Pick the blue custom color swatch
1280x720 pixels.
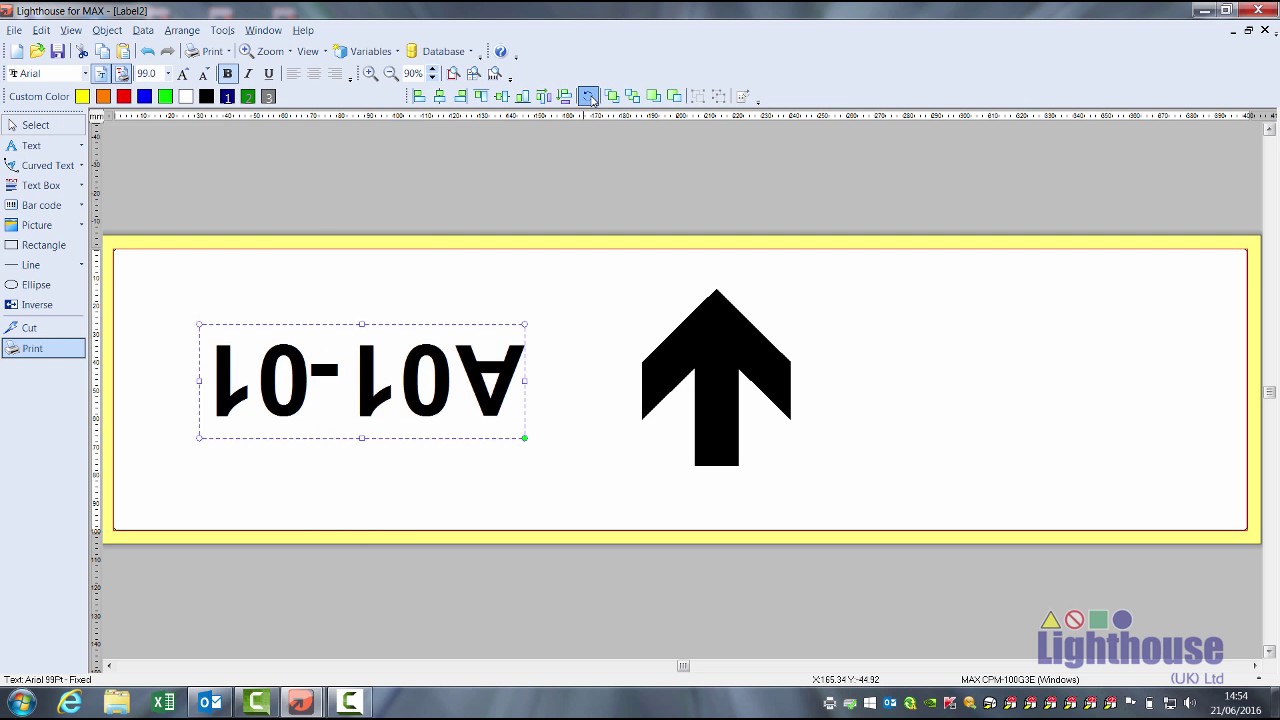click(144, 97)
